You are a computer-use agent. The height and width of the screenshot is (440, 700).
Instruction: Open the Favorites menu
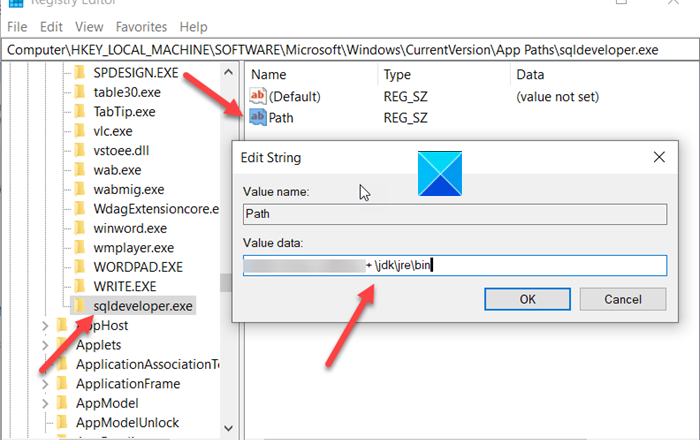coord(141,27)
